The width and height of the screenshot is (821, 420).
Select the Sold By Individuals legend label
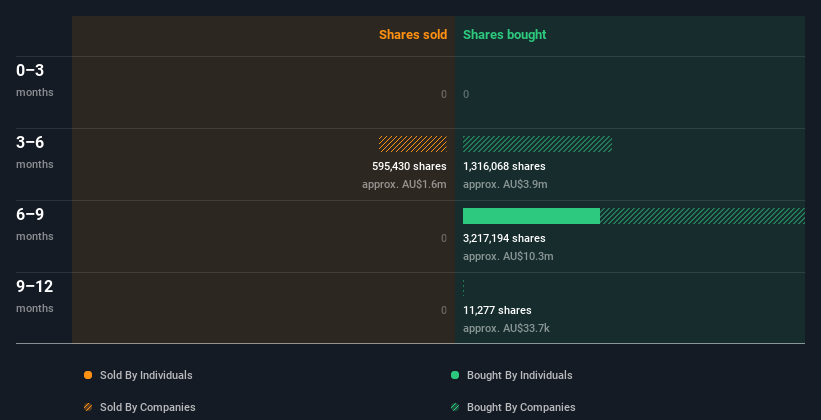[x=146, y=375]
